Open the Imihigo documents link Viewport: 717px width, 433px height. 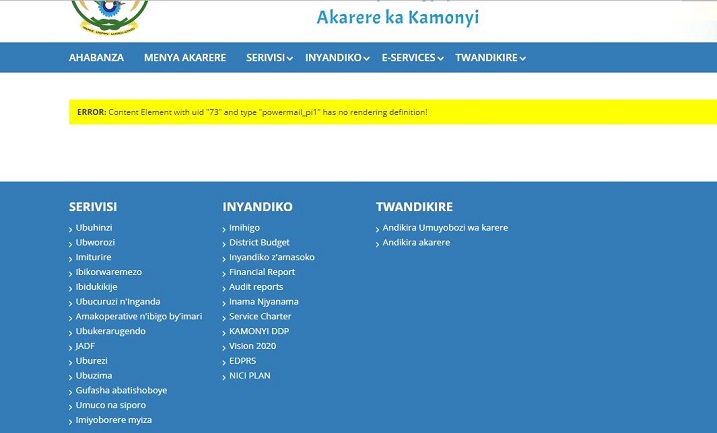244,228
